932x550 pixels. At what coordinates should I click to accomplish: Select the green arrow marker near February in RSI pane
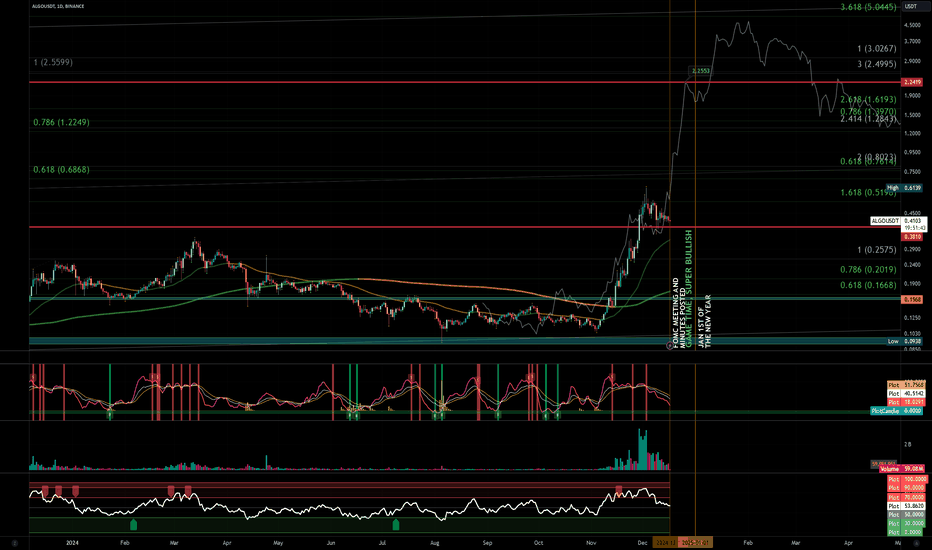click(133, 524)
